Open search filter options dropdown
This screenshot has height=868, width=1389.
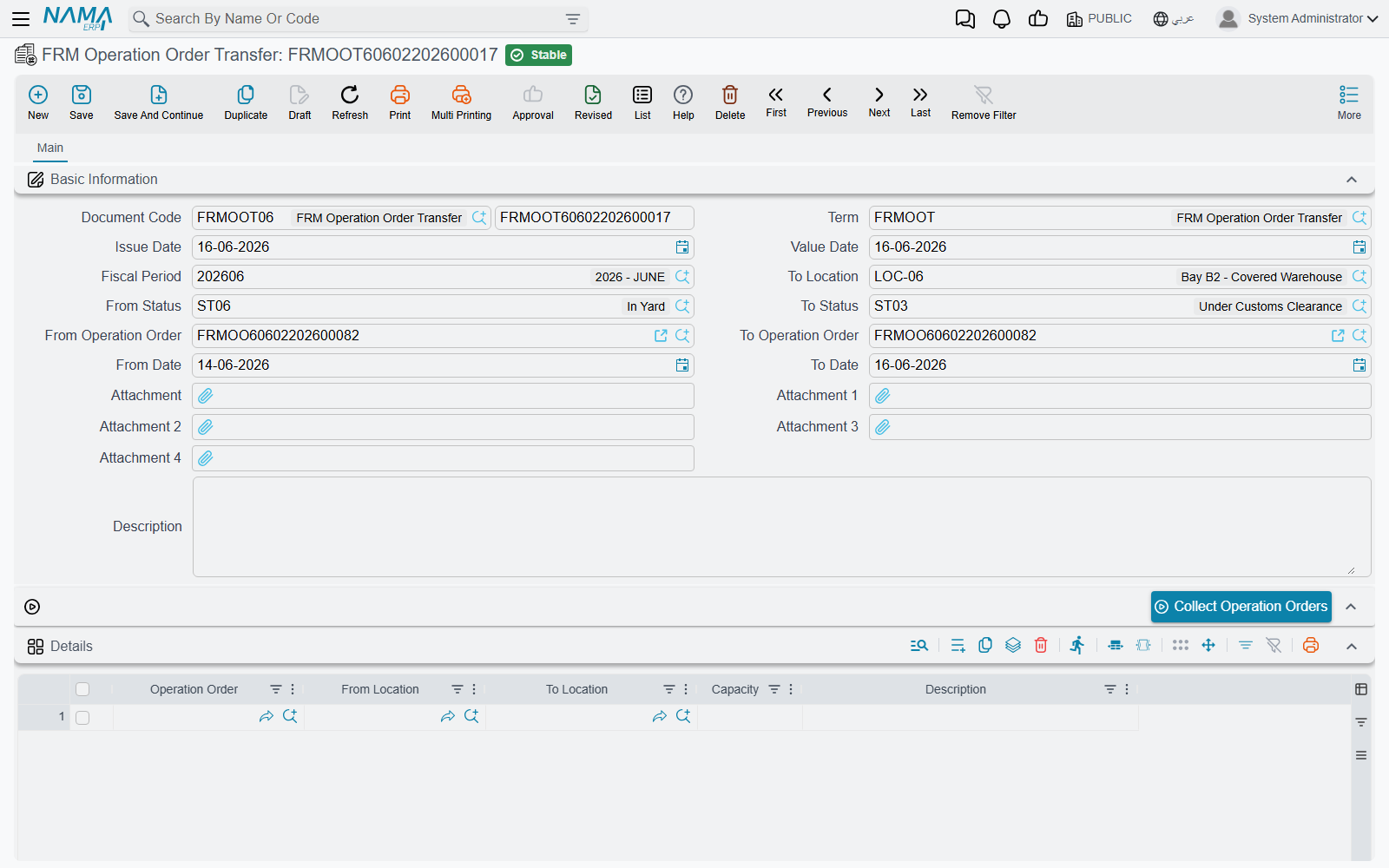click(x=573, y=19)
